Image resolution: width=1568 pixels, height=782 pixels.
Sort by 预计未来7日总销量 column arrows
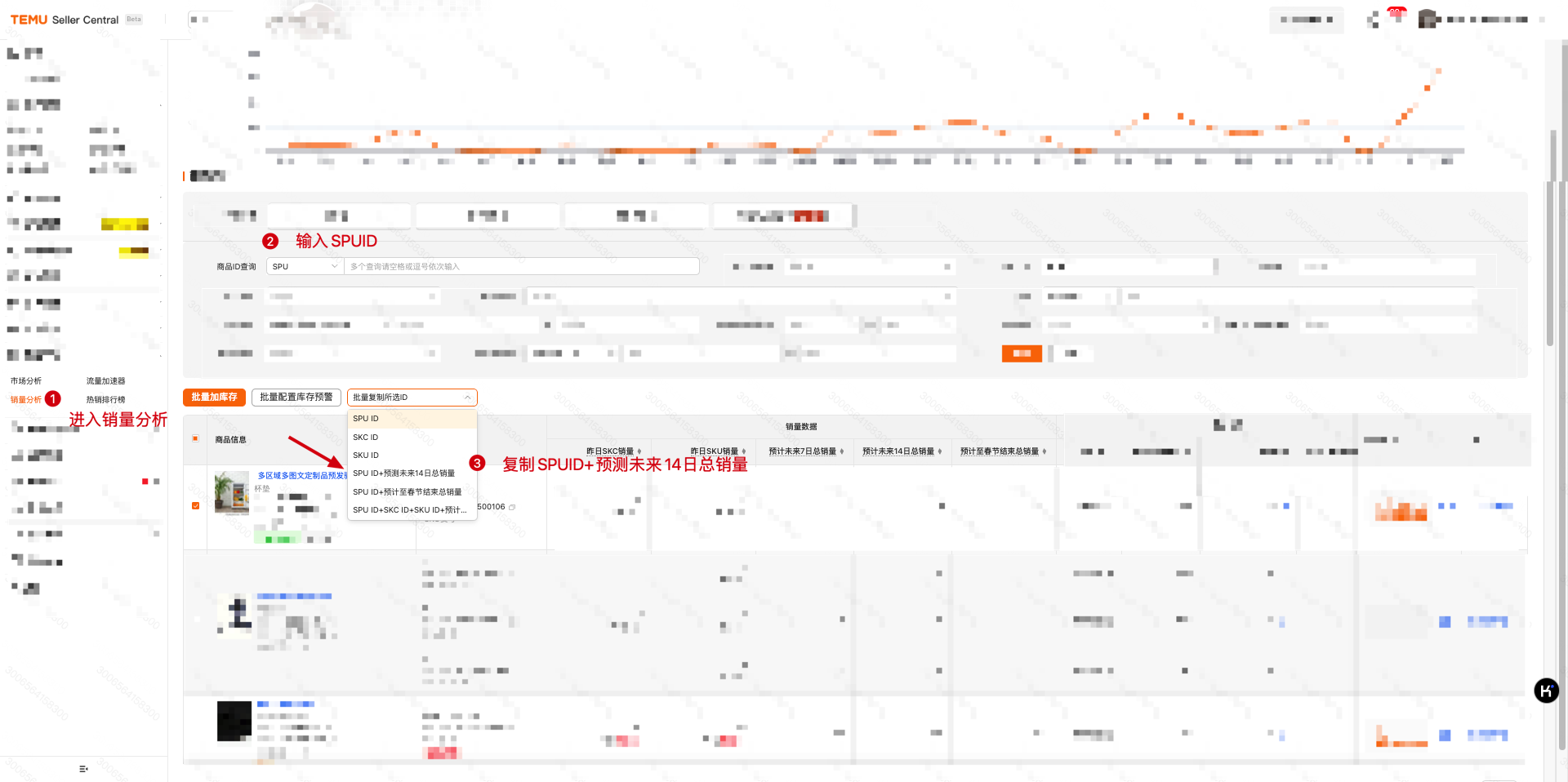click(841, 451)
